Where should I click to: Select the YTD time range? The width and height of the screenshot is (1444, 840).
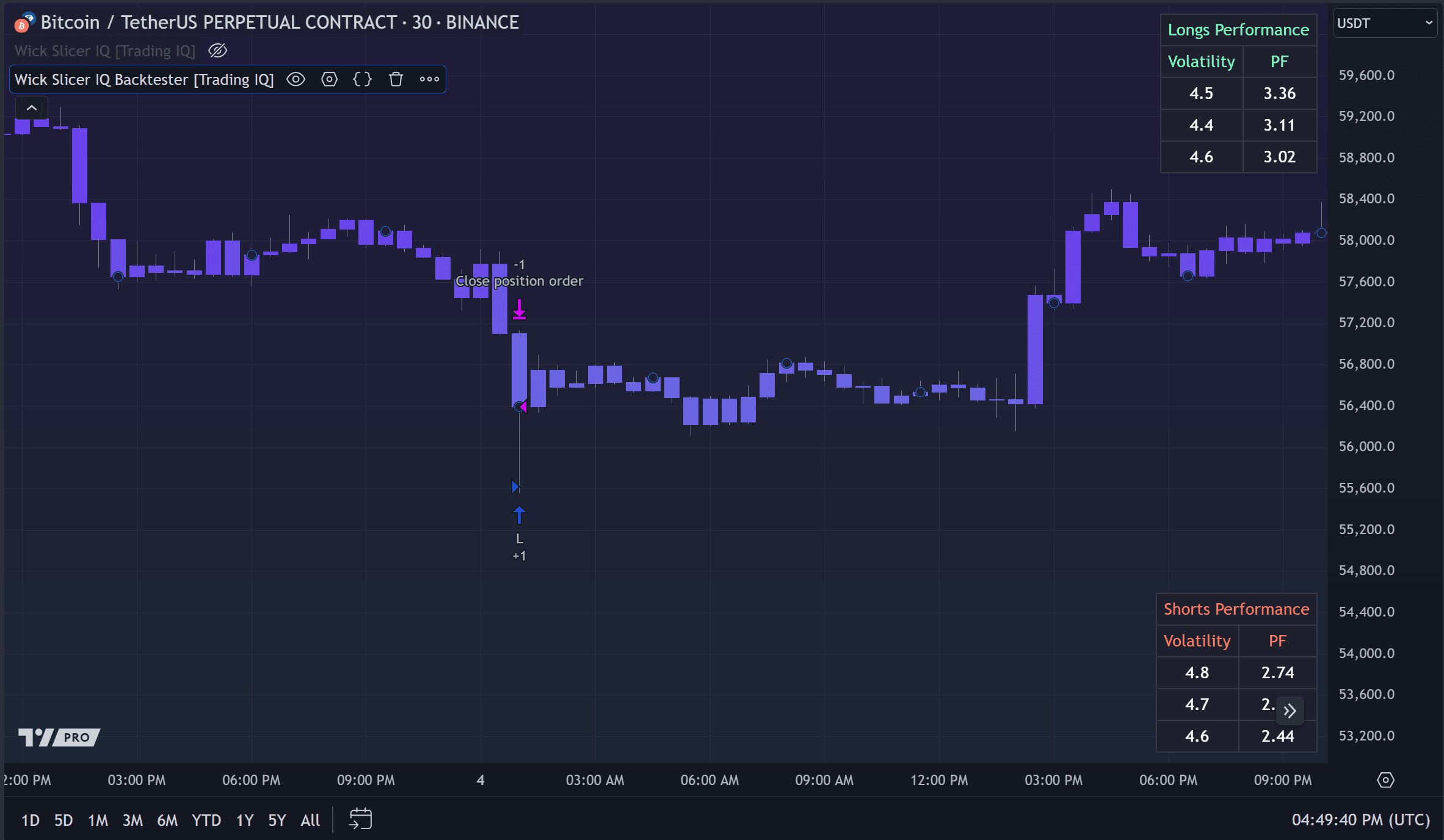(x=206, y=820)
